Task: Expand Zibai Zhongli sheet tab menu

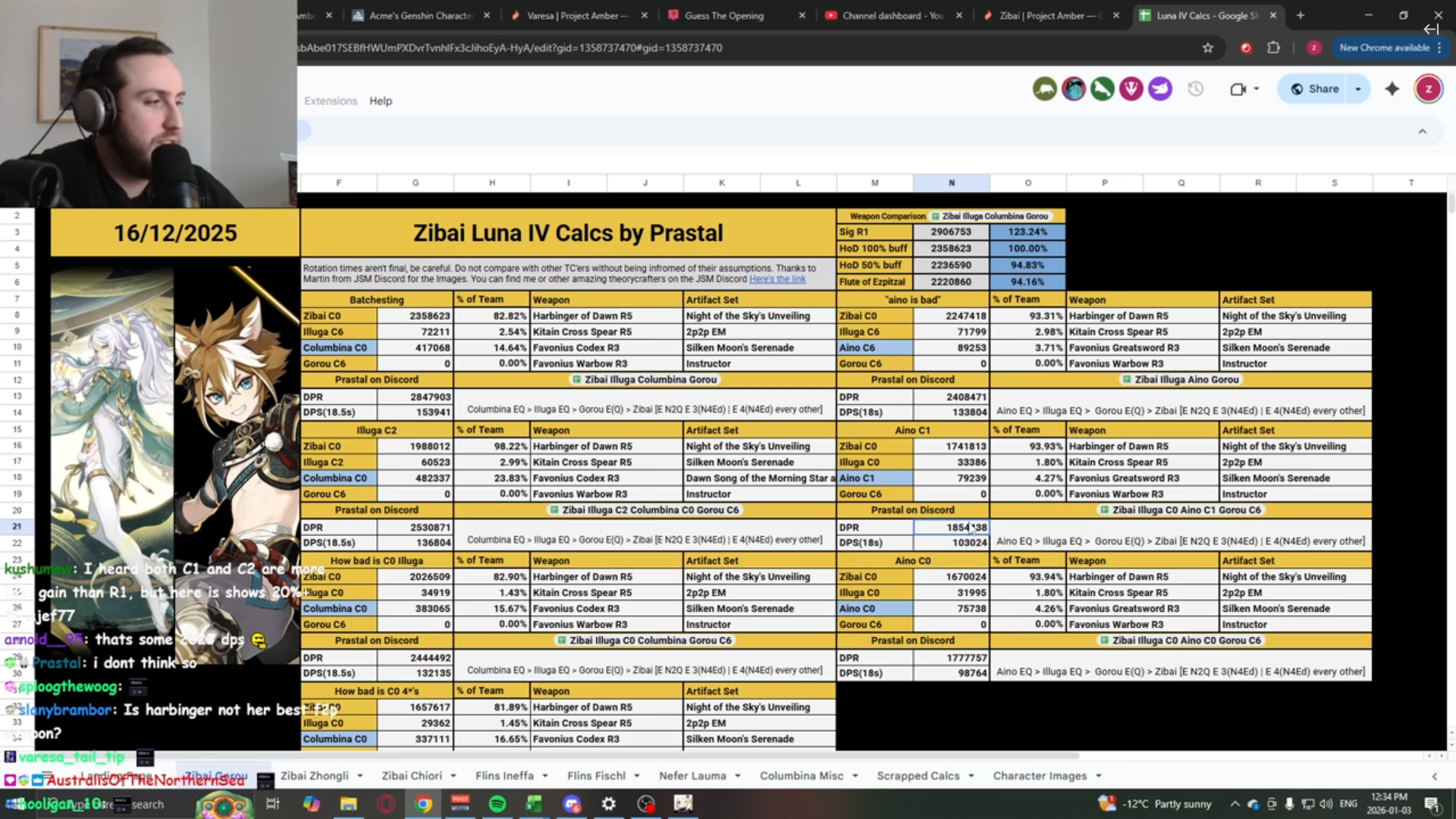Action: click(360, 776)
